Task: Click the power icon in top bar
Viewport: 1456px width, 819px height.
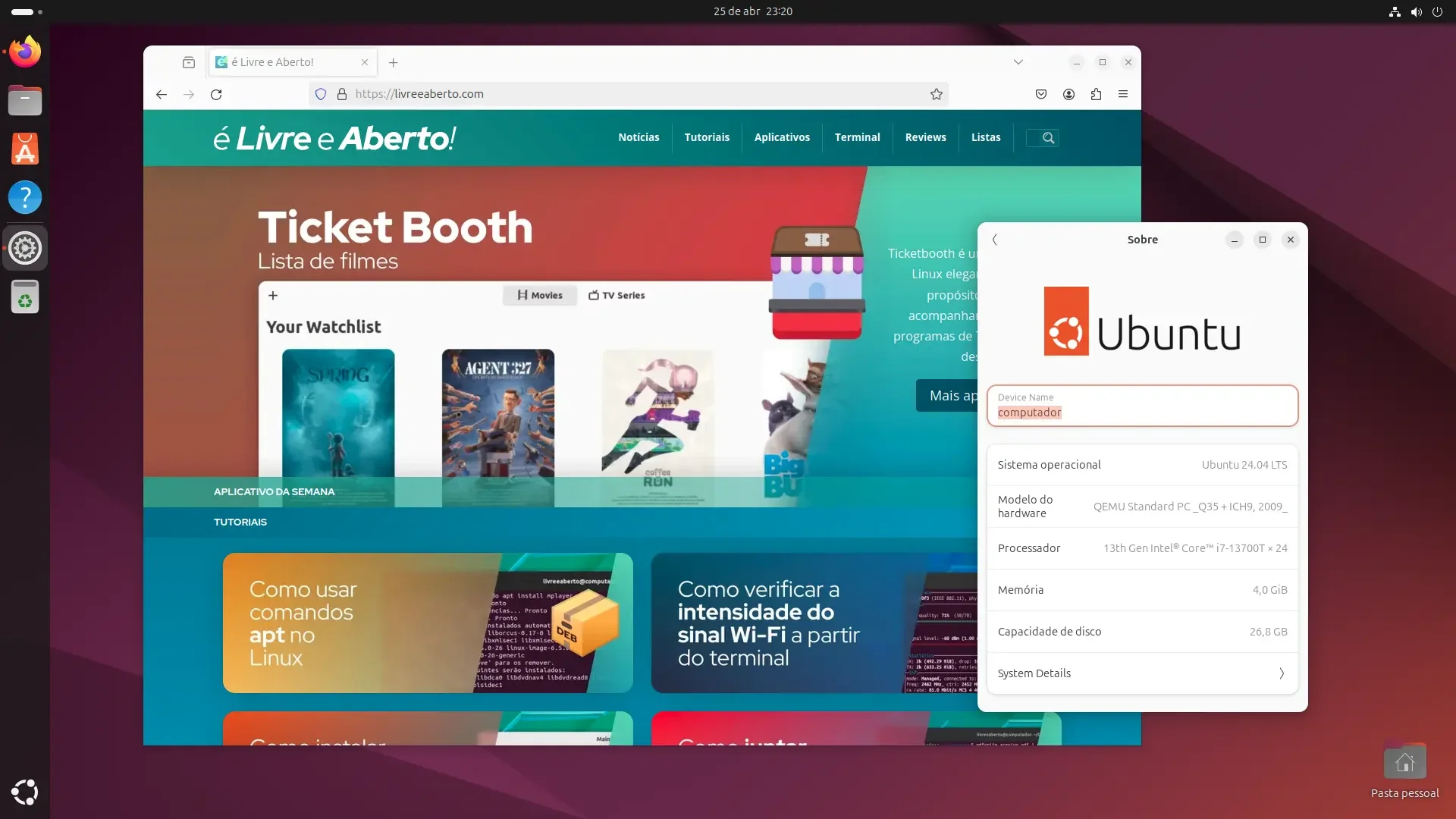Action: click(1437, 11)
